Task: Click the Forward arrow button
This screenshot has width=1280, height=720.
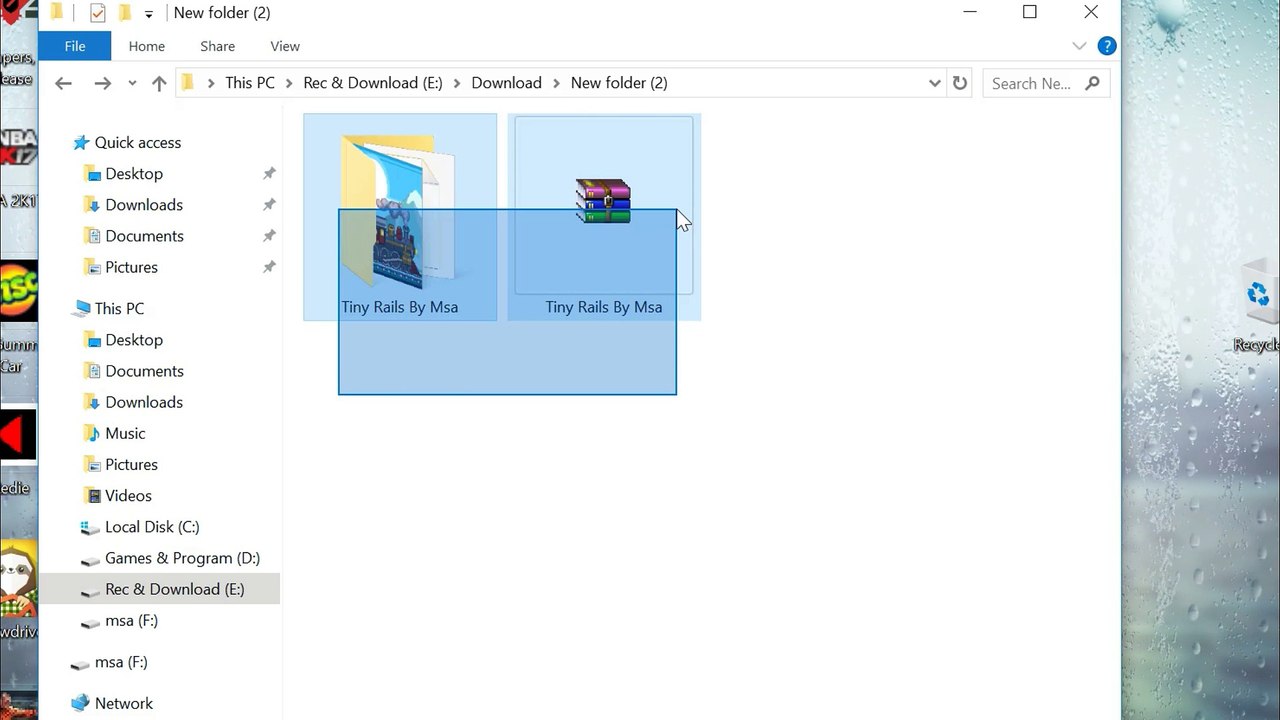Action: (x=102, y=83)
